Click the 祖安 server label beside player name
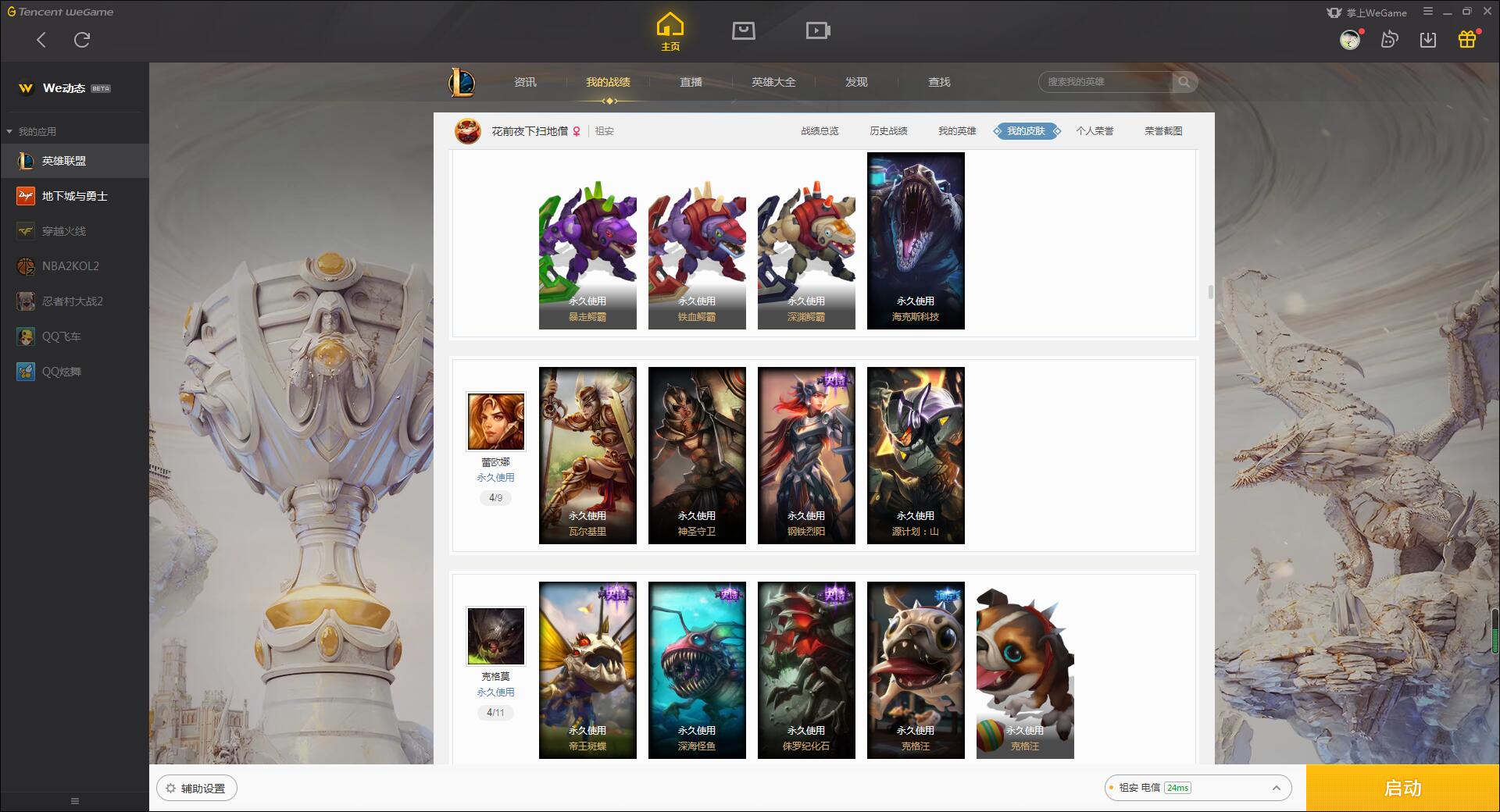Viewport: 1500px width, 812px height. pos(605,131)
